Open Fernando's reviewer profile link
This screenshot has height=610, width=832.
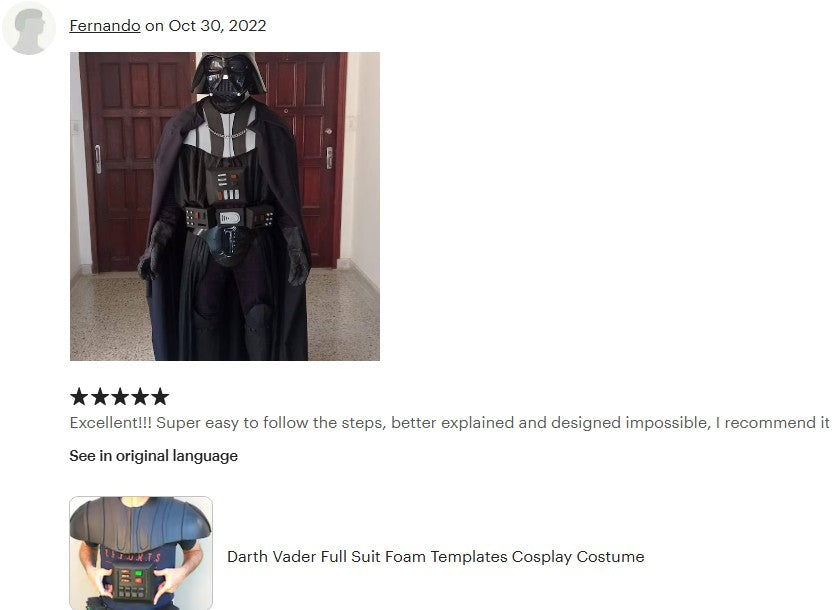pos(105,25)
